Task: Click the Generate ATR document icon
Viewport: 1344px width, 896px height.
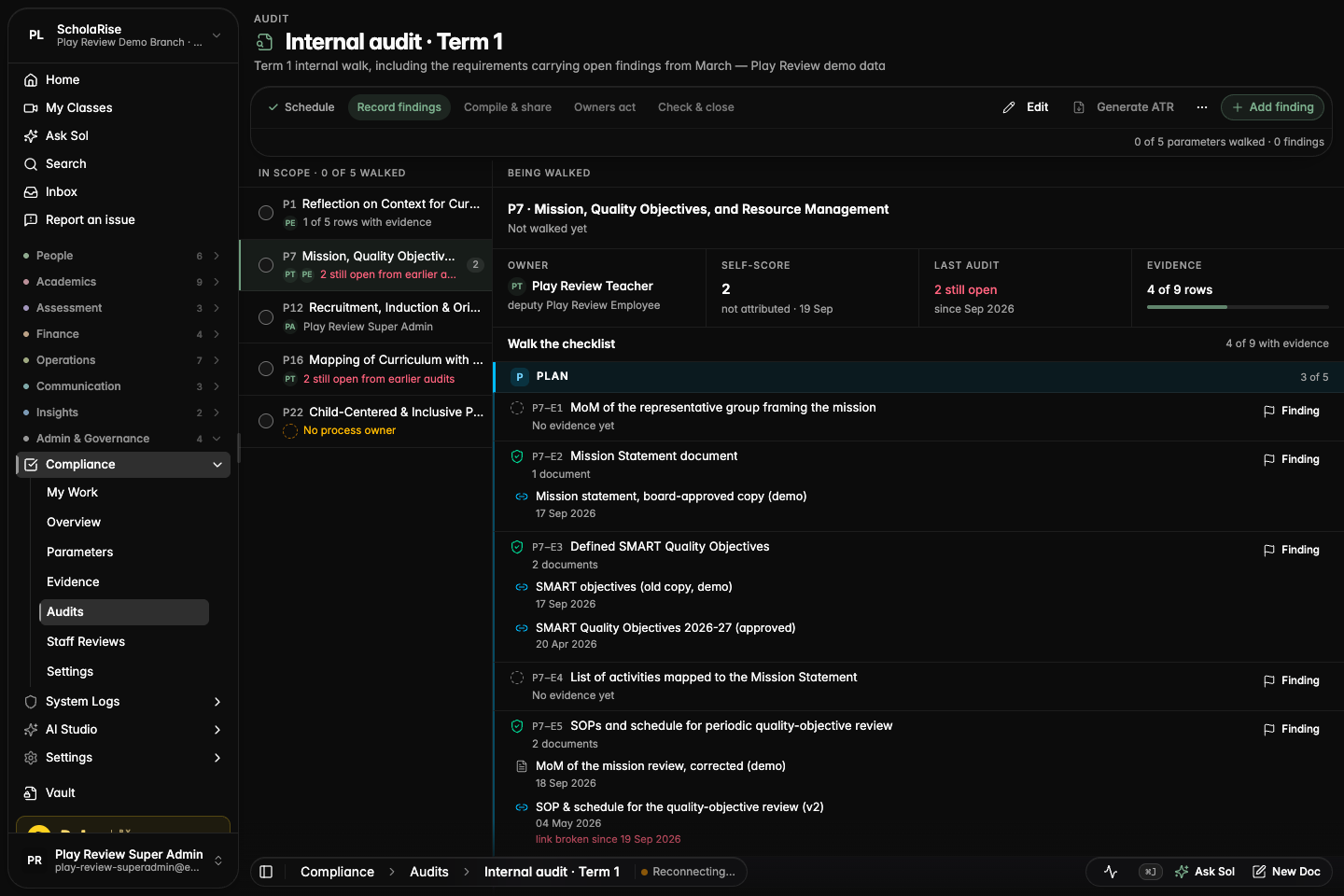Action: (1079, 107)
